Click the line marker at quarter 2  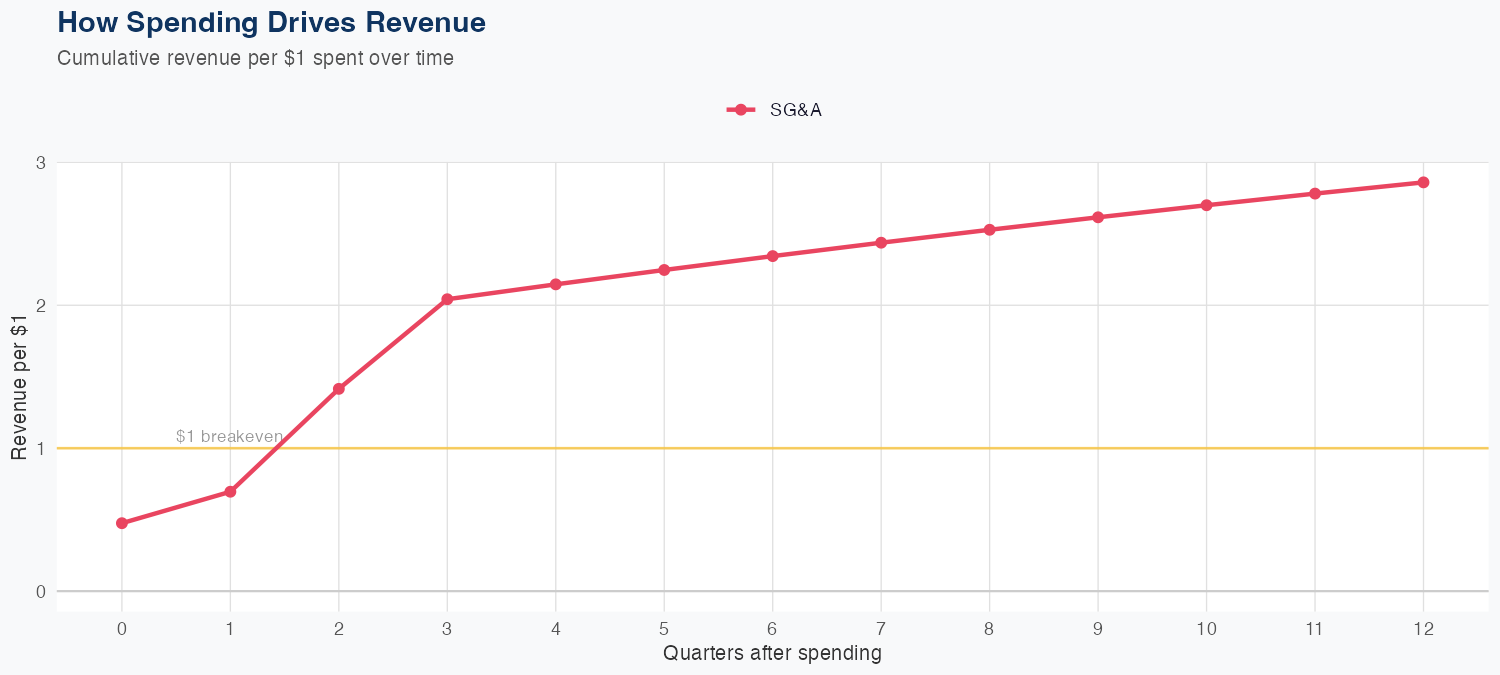click(x=339, y=389)
